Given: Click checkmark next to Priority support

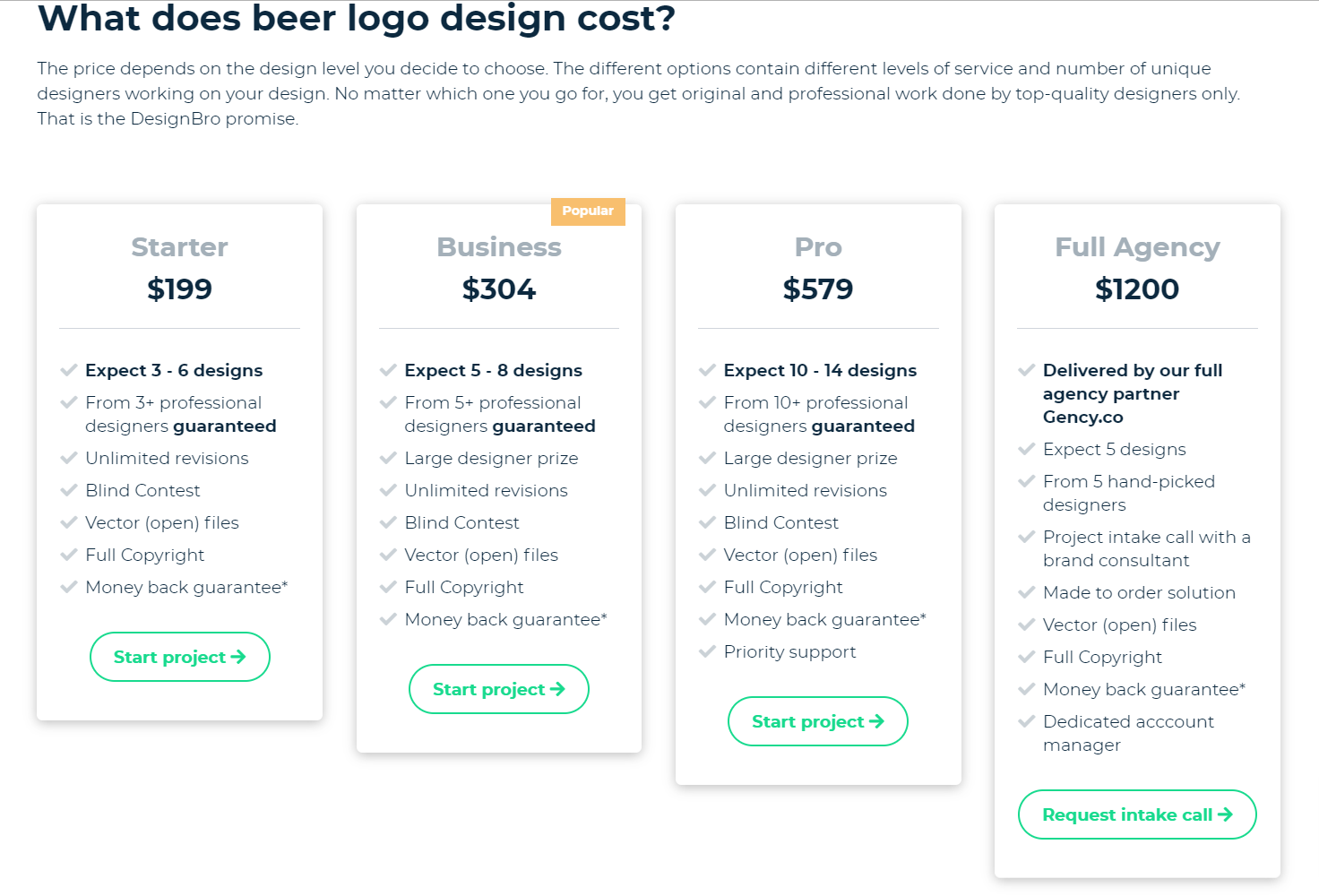Looking at the screenshot, I should tap(707, 651).
